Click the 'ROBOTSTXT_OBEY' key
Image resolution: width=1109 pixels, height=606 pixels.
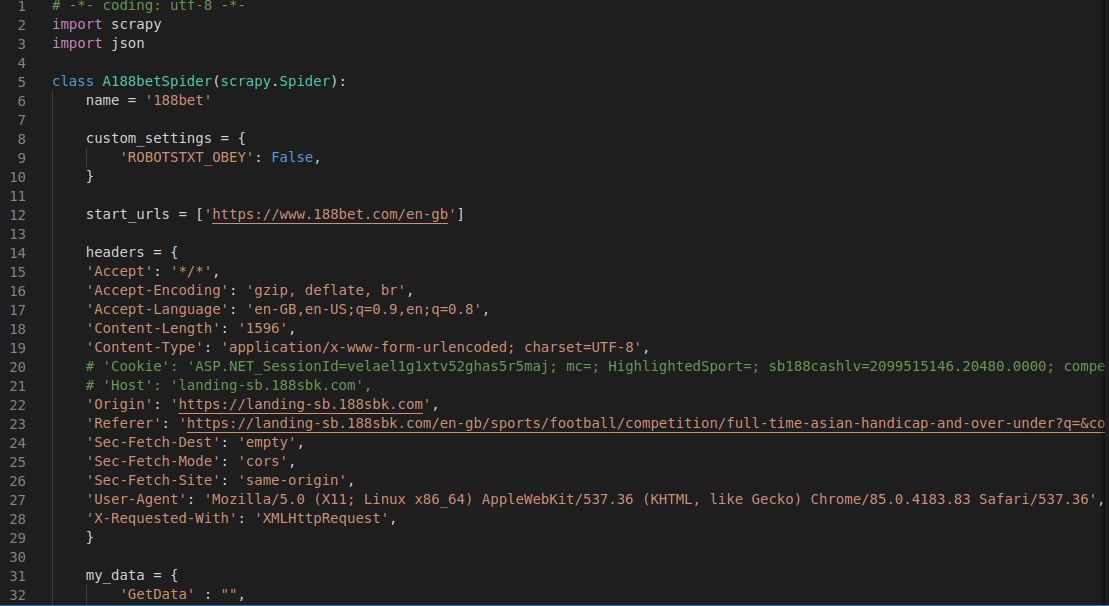(x=187, y=158)
